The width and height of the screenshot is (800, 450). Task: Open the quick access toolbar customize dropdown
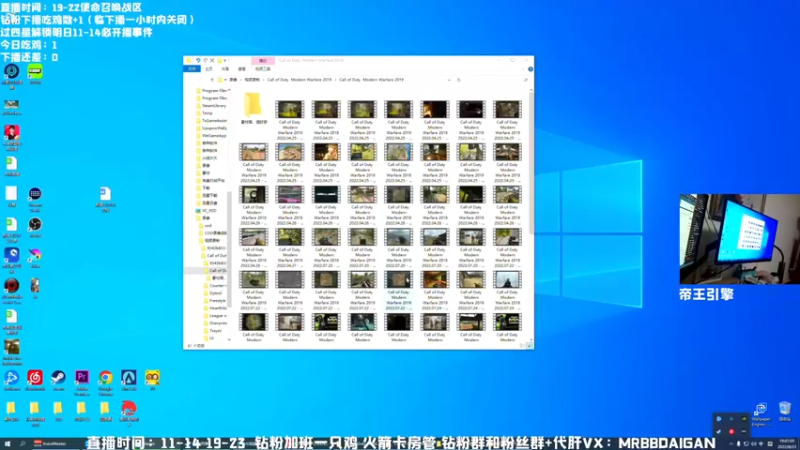coord(225,60)
